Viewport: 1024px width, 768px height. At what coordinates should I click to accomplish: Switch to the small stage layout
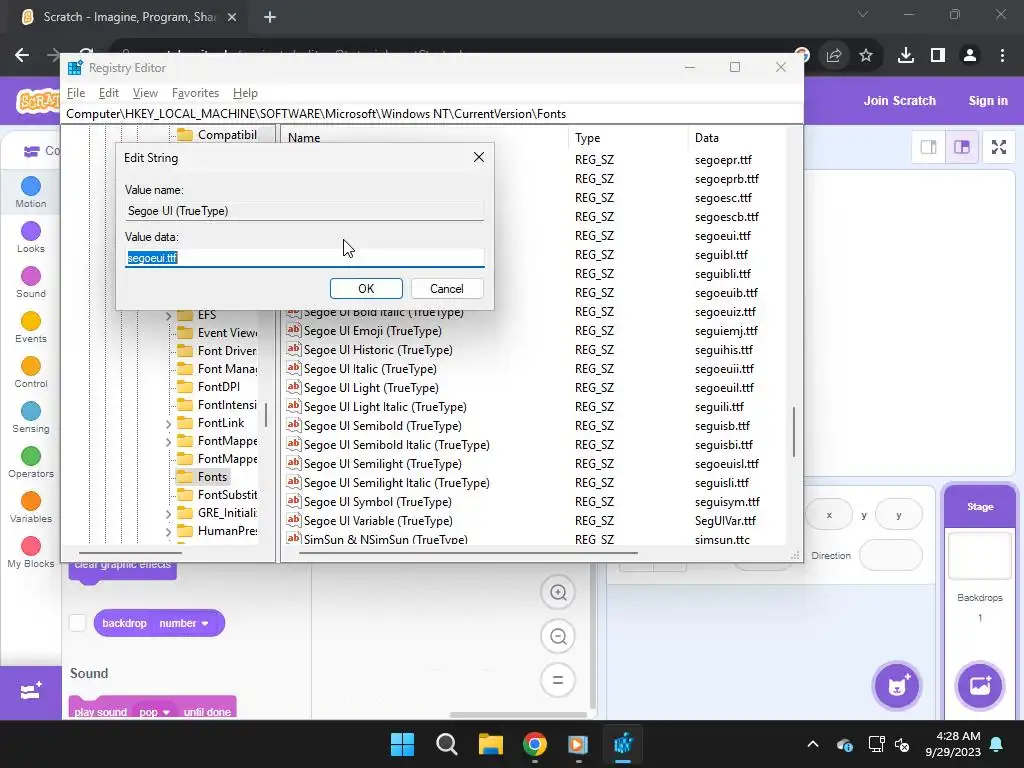click(x=929, y=147)
